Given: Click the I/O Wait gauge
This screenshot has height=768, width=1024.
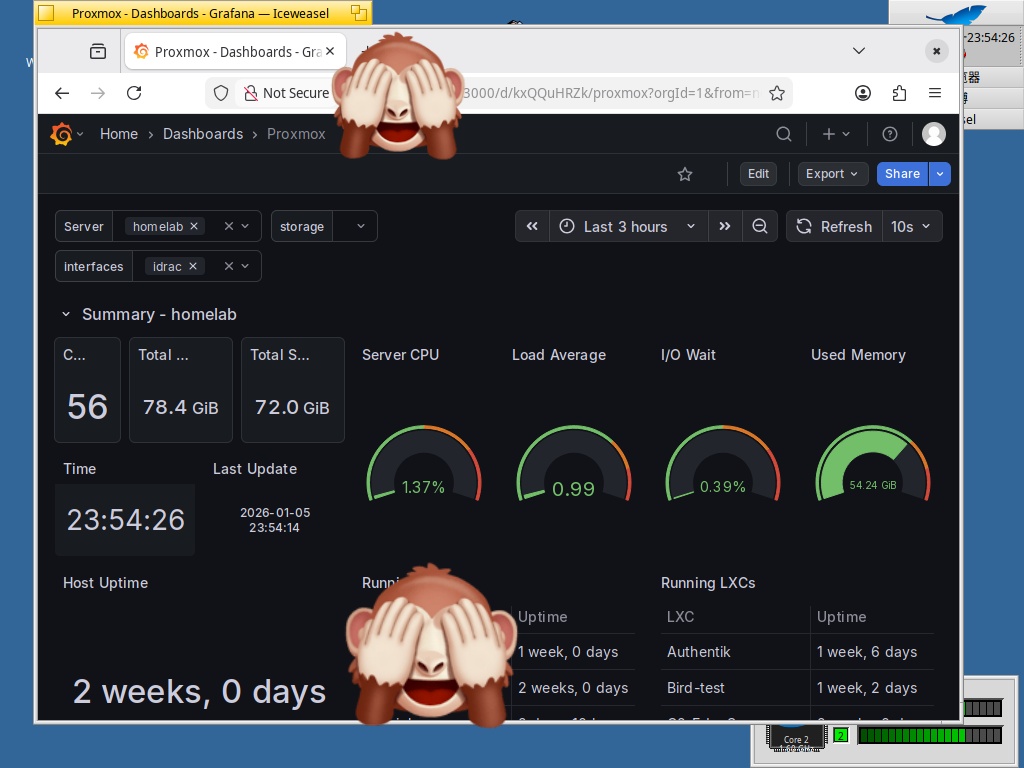Looking at the screenshot, I should coord(722,464).
